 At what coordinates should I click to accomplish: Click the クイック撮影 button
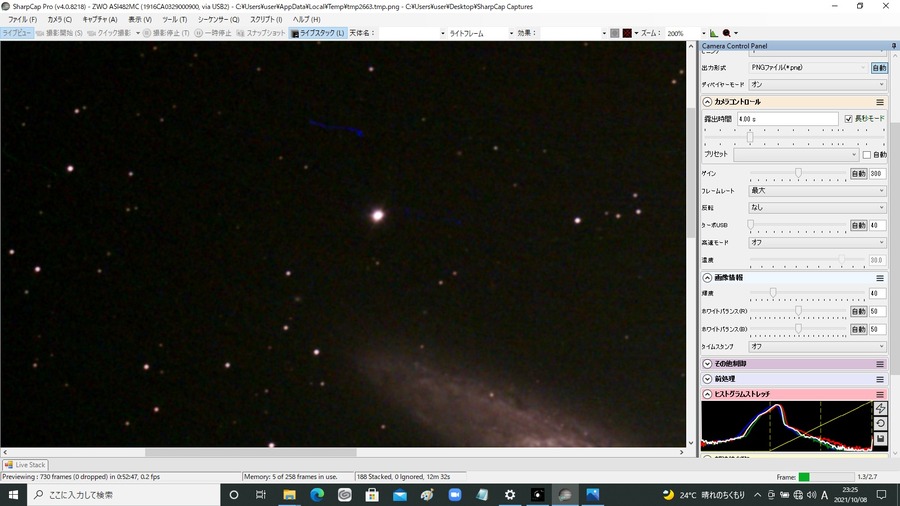pos(110,33)
